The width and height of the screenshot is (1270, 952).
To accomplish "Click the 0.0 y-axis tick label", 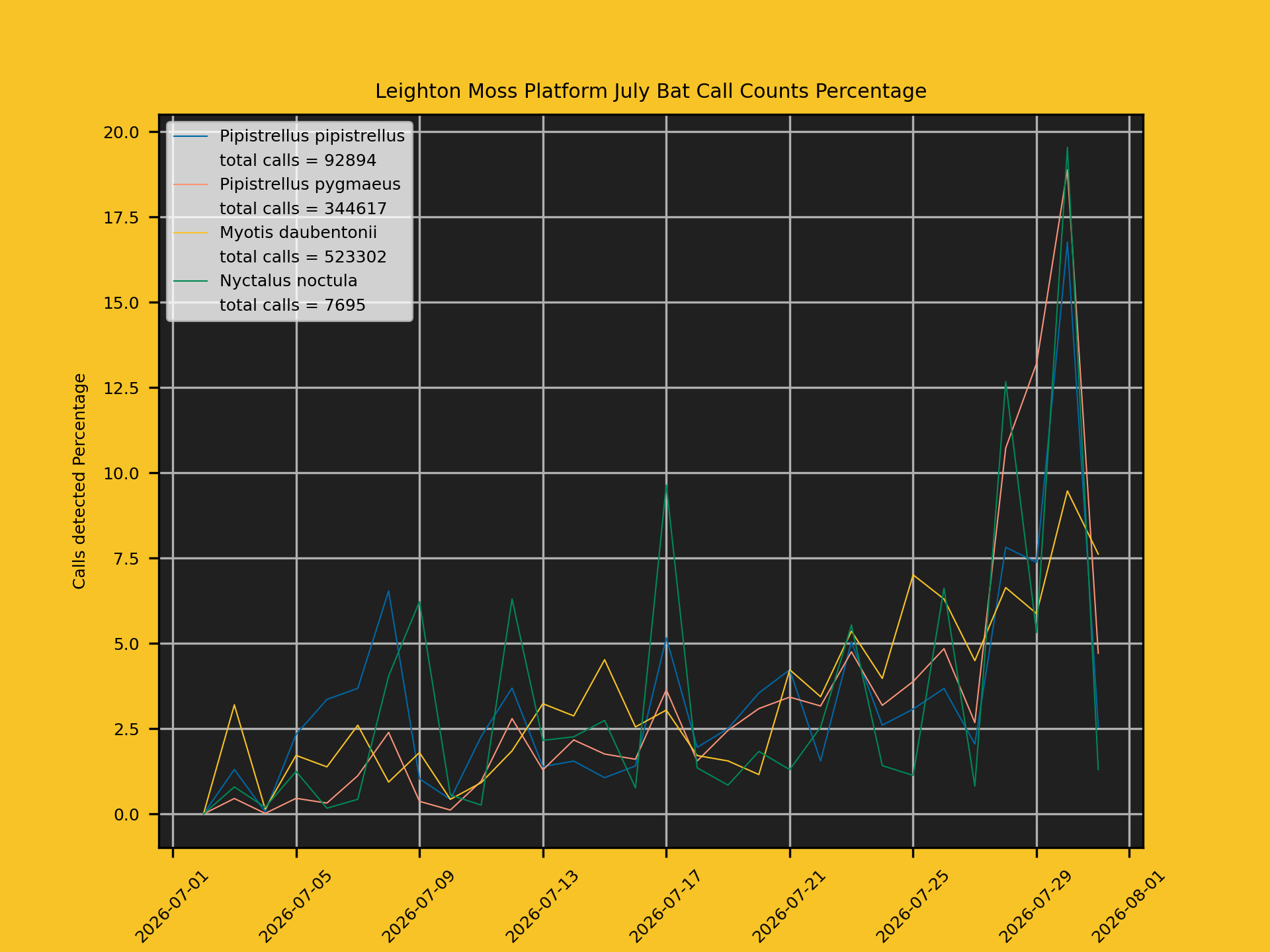I will pyautogui.click(x=126, y=814).
